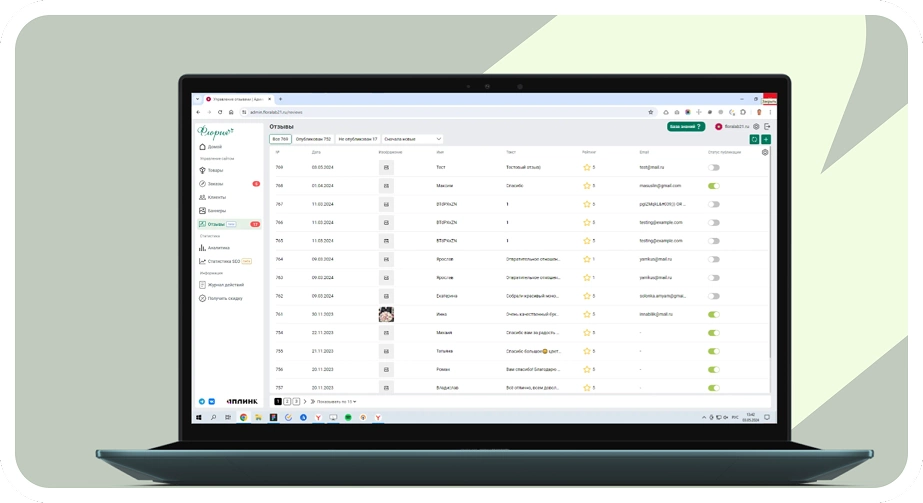Turn off publication toggle for review 761

[713, 314]
